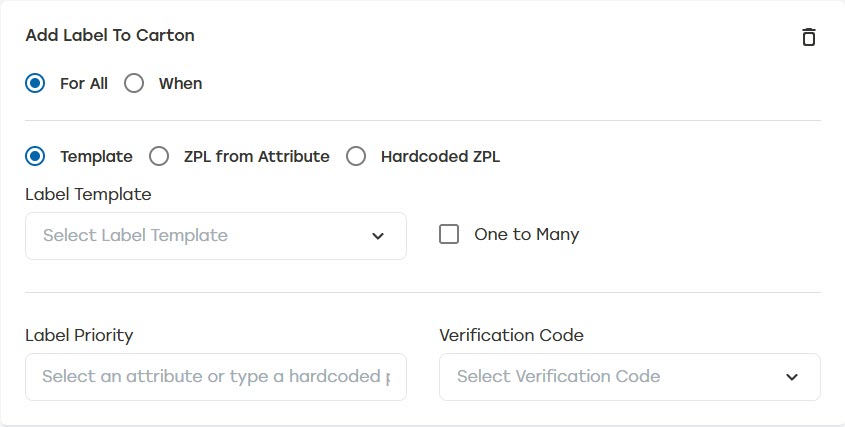Click the Add Label To Carton heading
This screenshot has height=427, width=845.
point(110,35)
